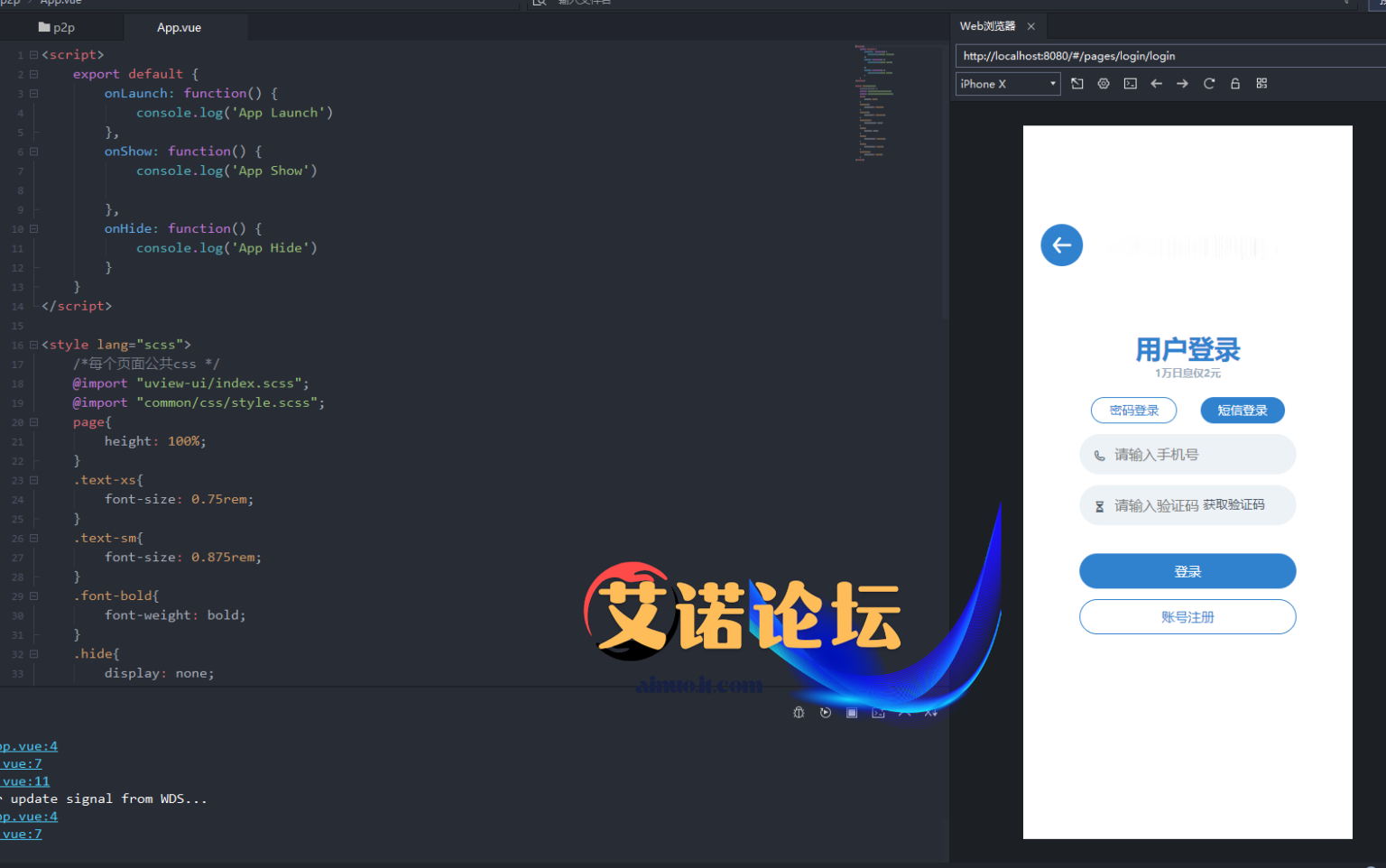Click the code minimap in the editor
This screenshot has height=868, width=1386.
pos(874,102)
